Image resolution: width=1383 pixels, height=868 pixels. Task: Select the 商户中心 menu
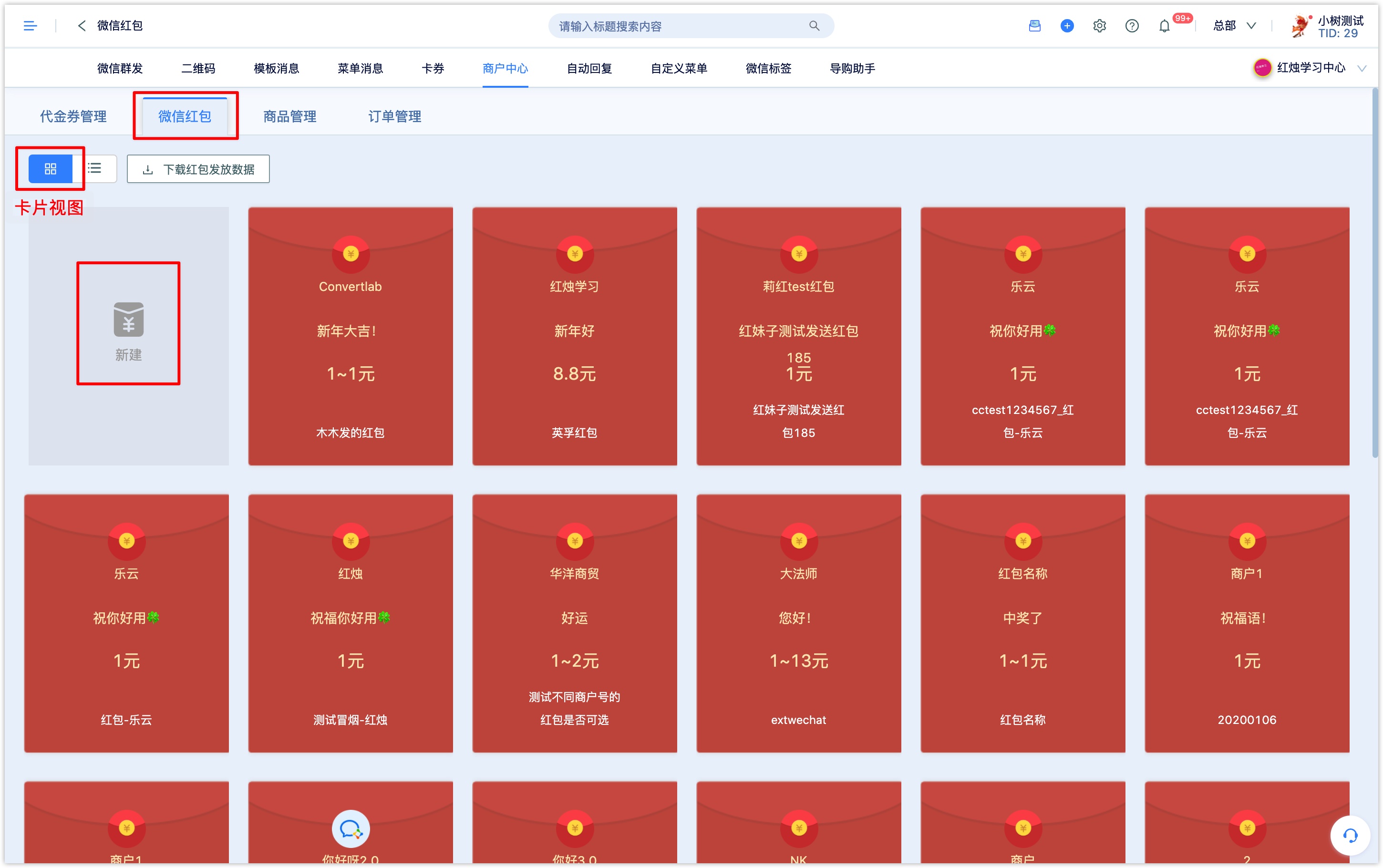[x=505, y=68]
